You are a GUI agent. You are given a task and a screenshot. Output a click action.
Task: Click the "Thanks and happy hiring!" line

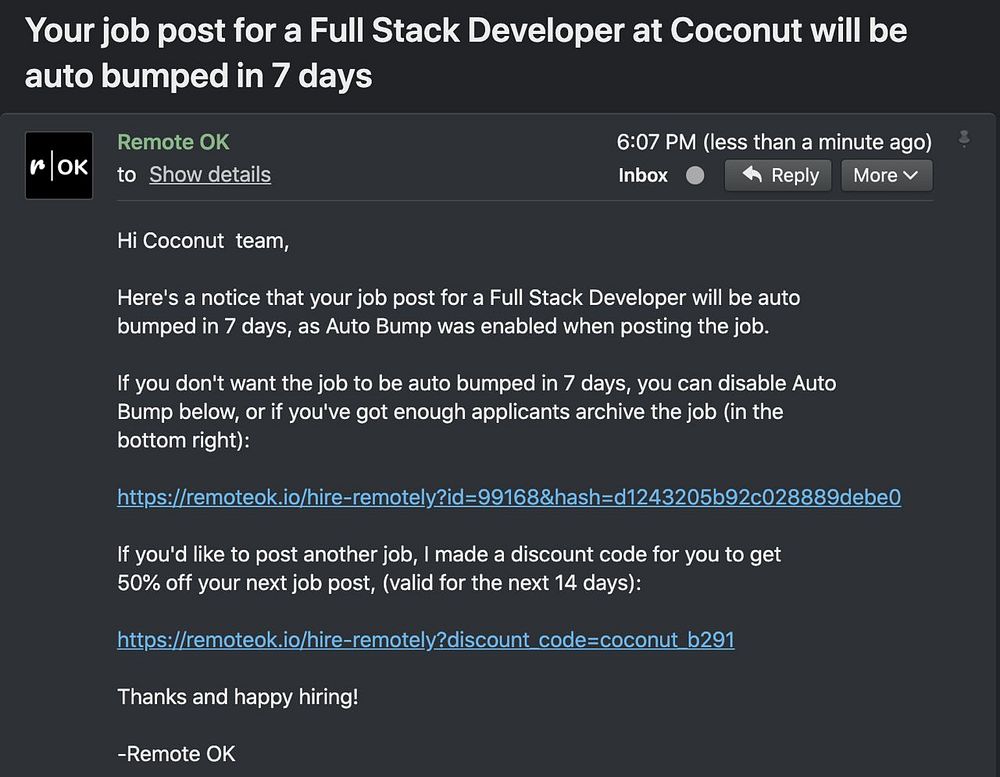[238, 697]
